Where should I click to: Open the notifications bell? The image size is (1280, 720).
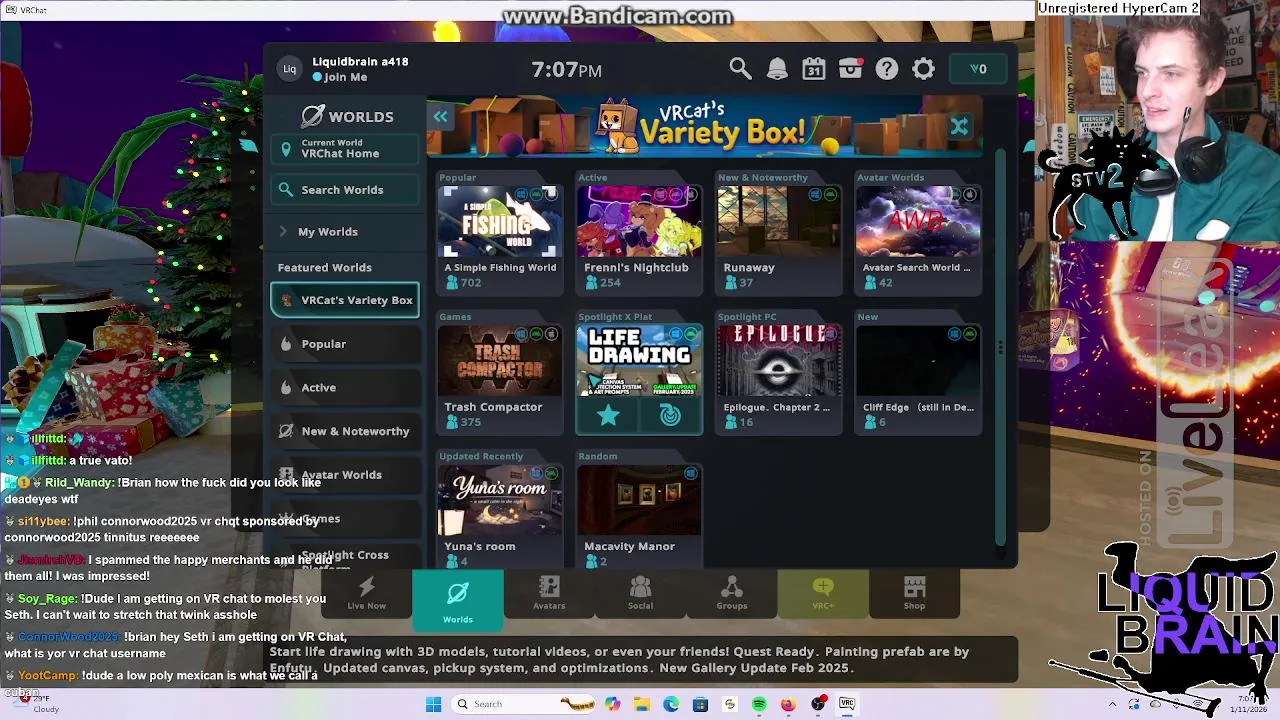pyautogui.click(x=777, y=69)
